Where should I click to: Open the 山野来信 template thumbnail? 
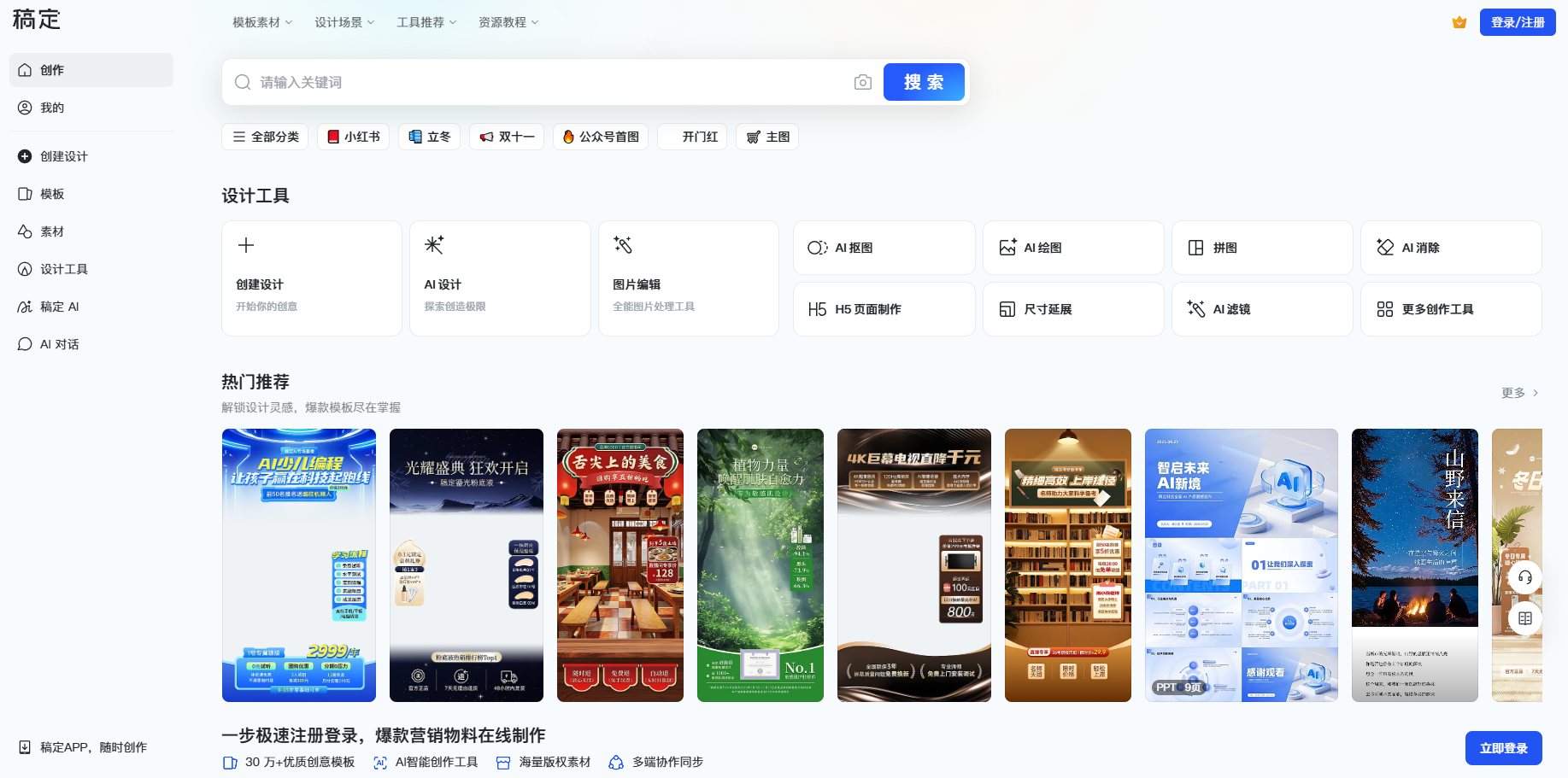1414,564
